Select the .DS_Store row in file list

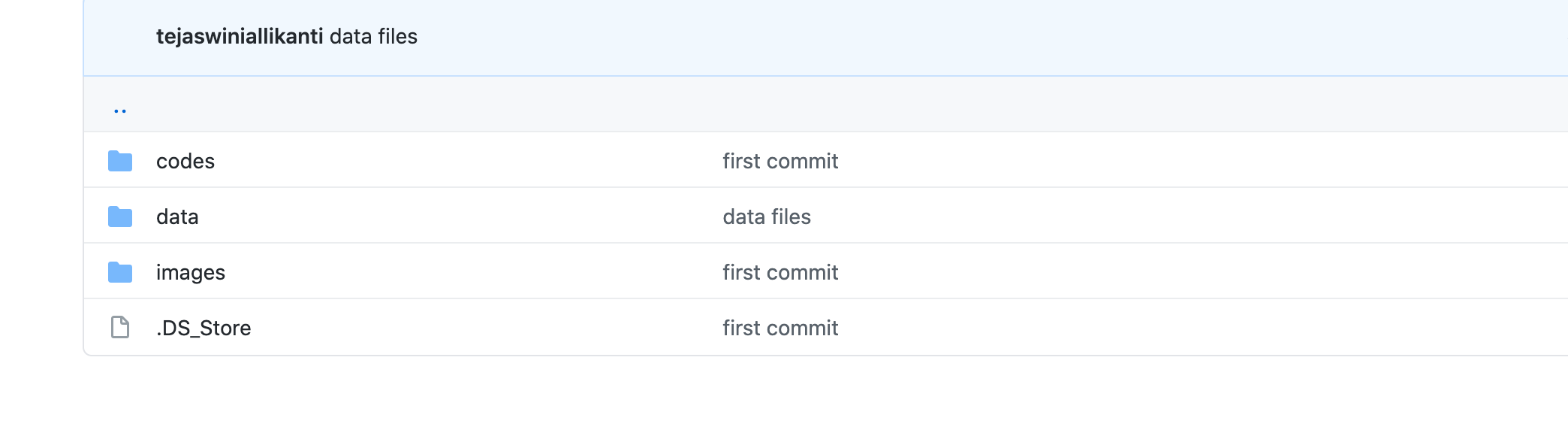pyautogui.click(x=1126, y=328)
